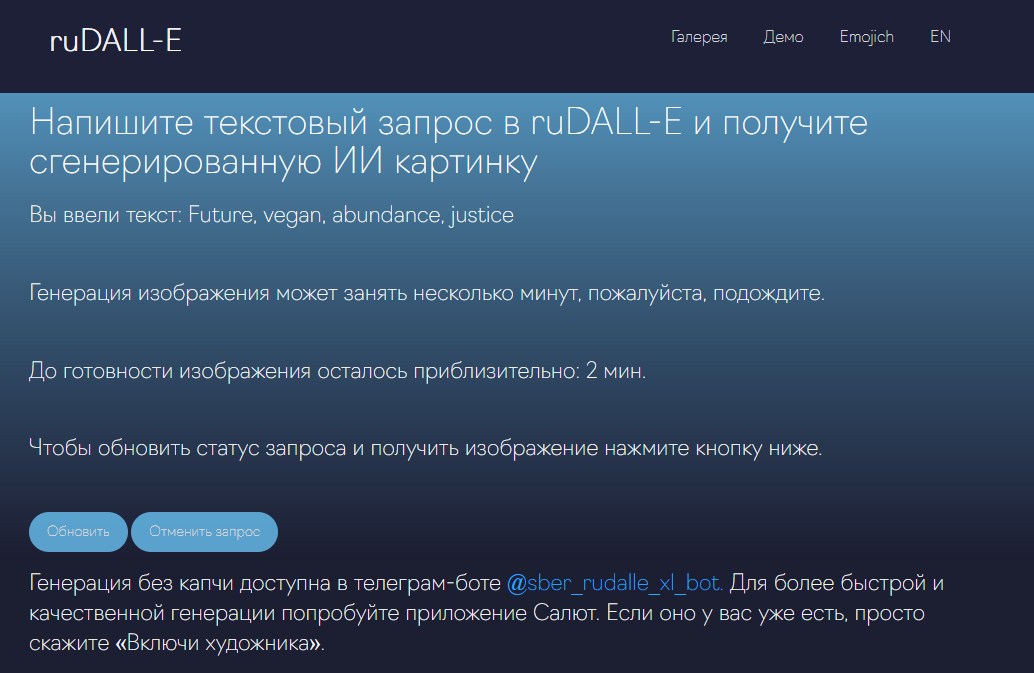Screen dimensions: 1034x673
Task: Open the Галерея page
Action: [x=699, y=37]
